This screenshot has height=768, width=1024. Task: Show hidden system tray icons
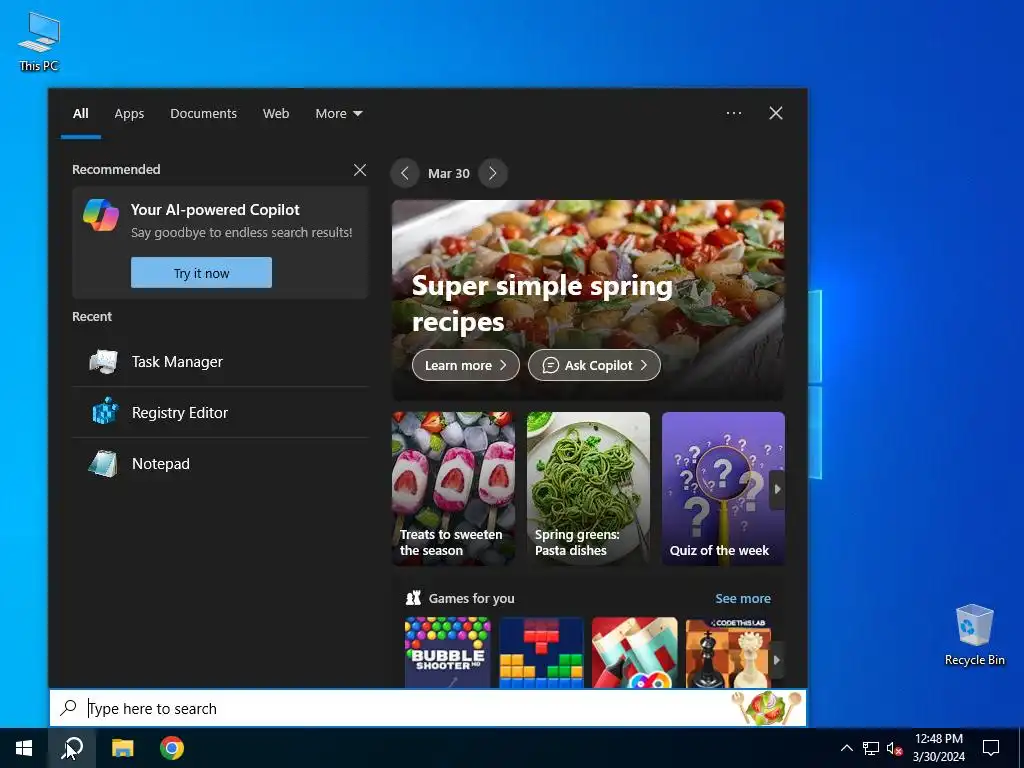(x=846, y=748)
